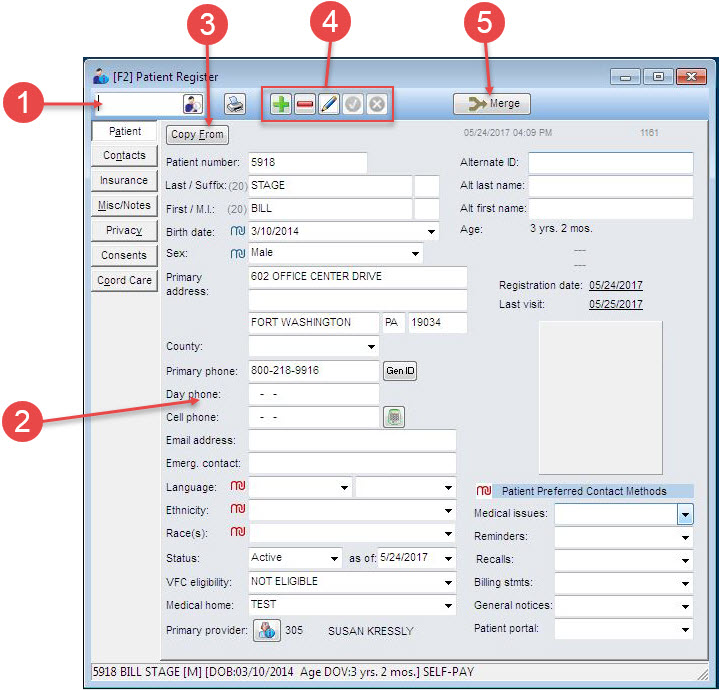Viewport: 719px width, 690px height.
Task: Click the printer icon in toolbar
Action: [235, 104]
